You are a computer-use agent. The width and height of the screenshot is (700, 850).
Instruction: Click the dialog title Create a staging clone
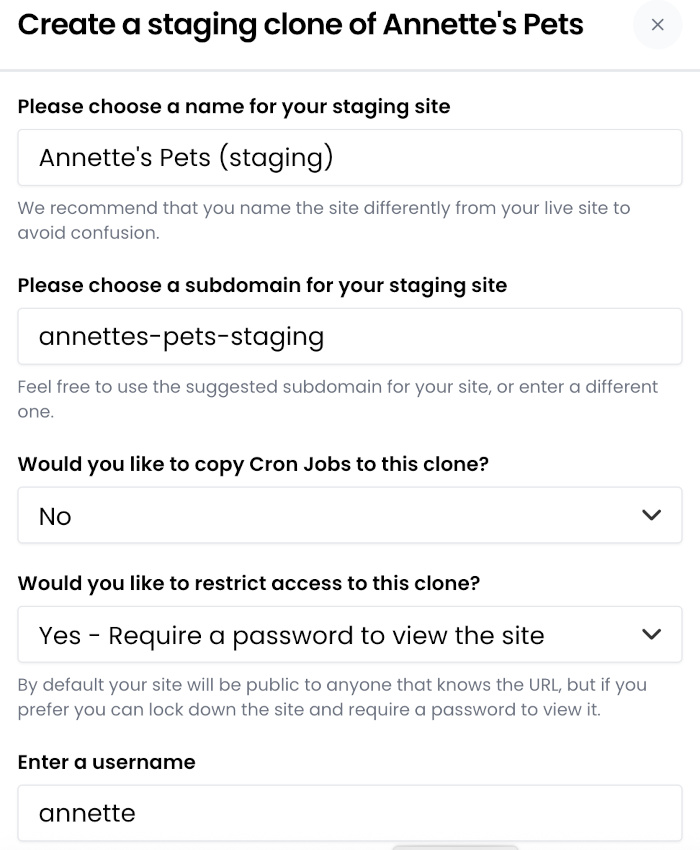pos(300,24)
